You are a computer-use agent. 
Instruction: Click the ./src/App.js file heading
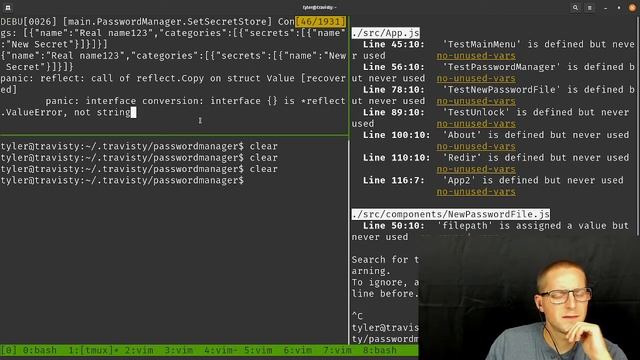385,33
